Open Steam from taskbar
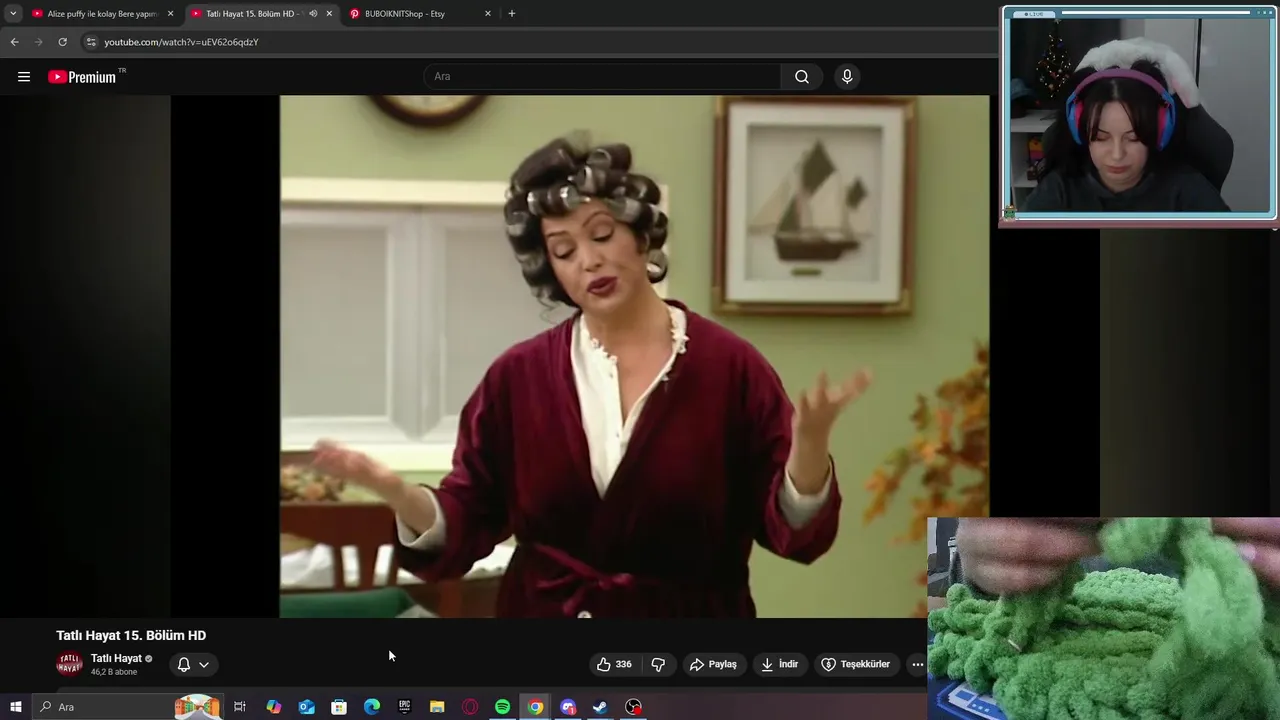 click(600, 707)
